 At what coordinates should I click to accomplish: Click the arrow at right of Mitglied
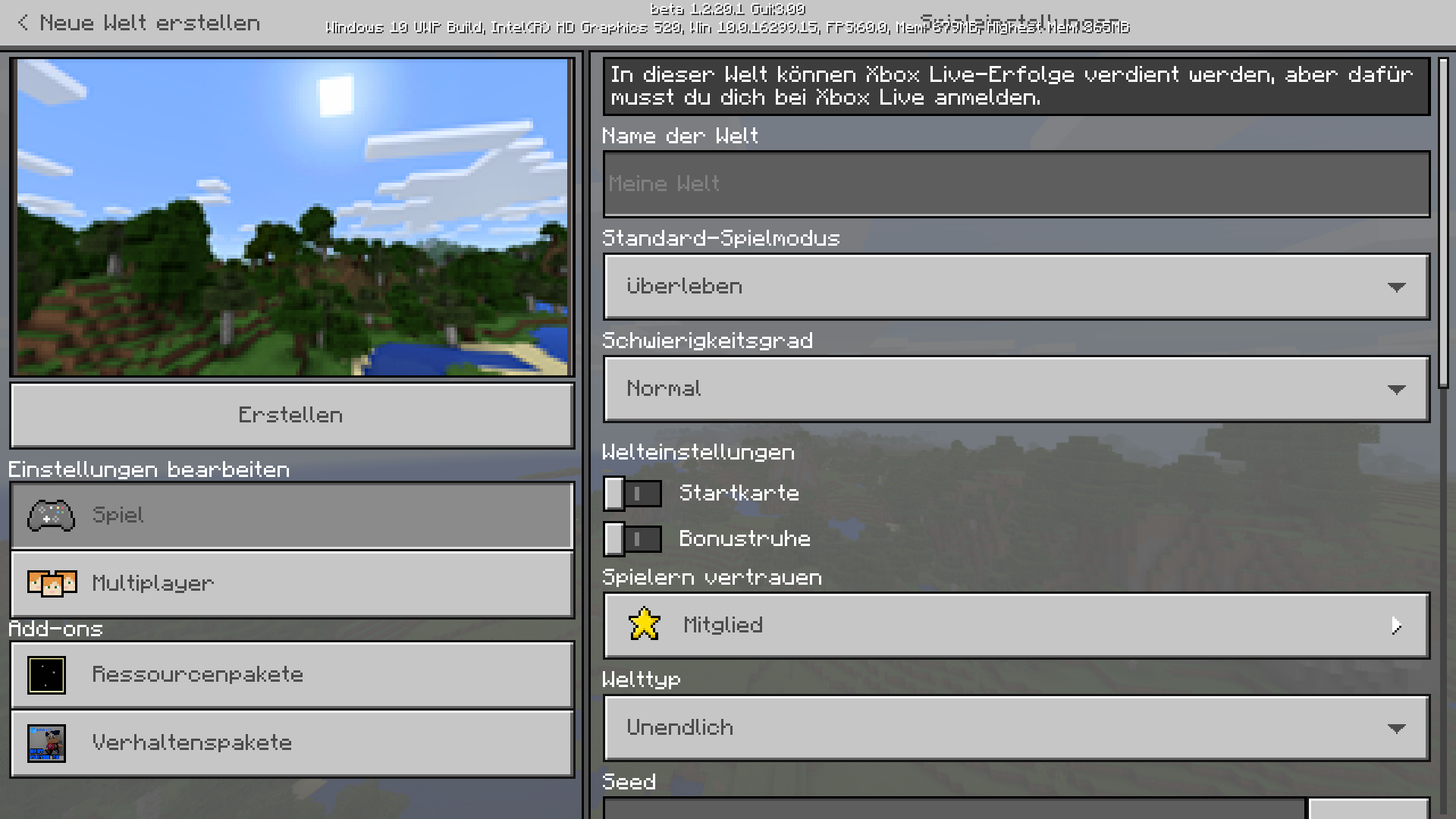(x=1396, y=626)
